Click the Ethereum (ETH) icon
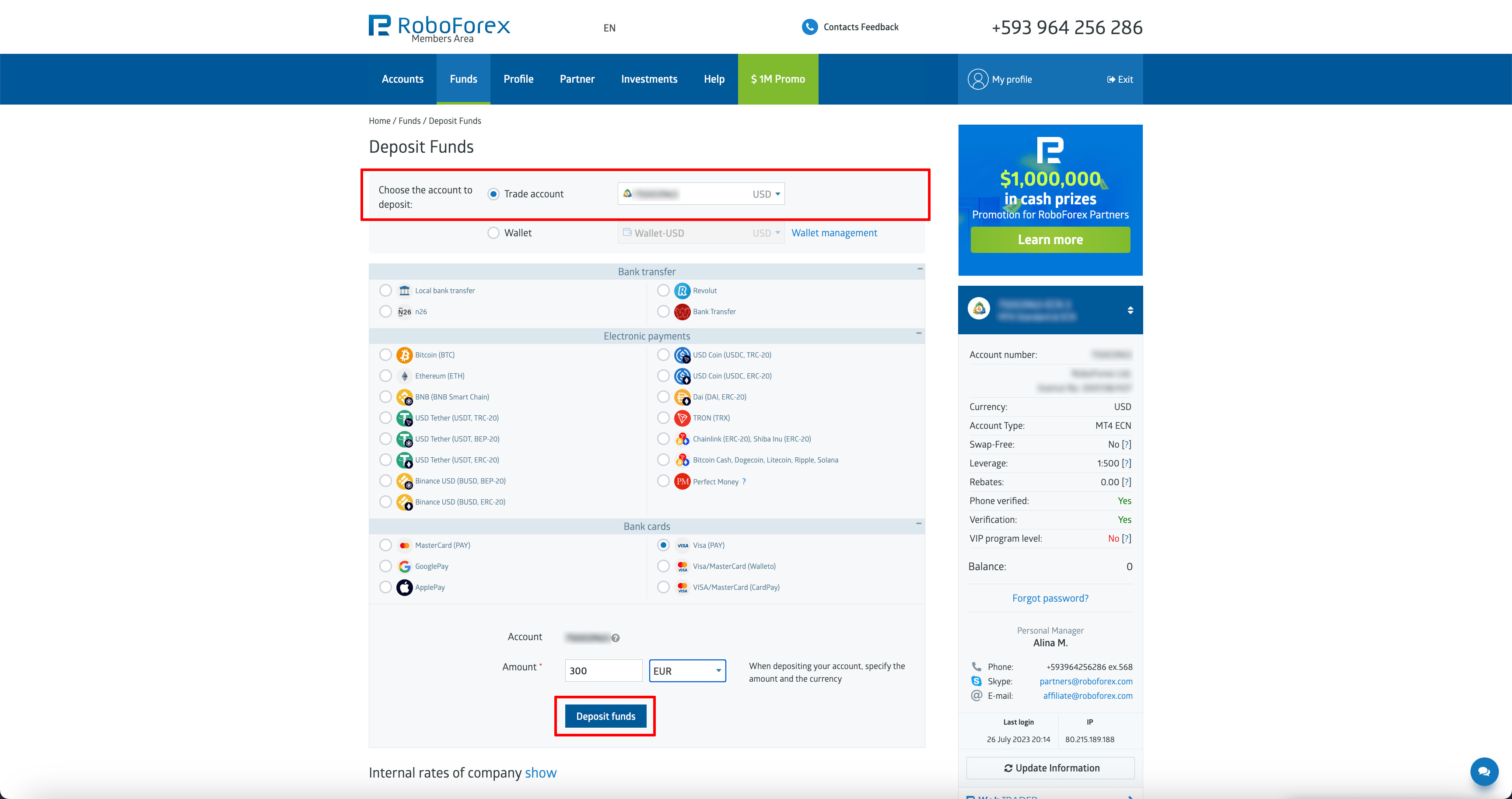 [x=404, y=376]
